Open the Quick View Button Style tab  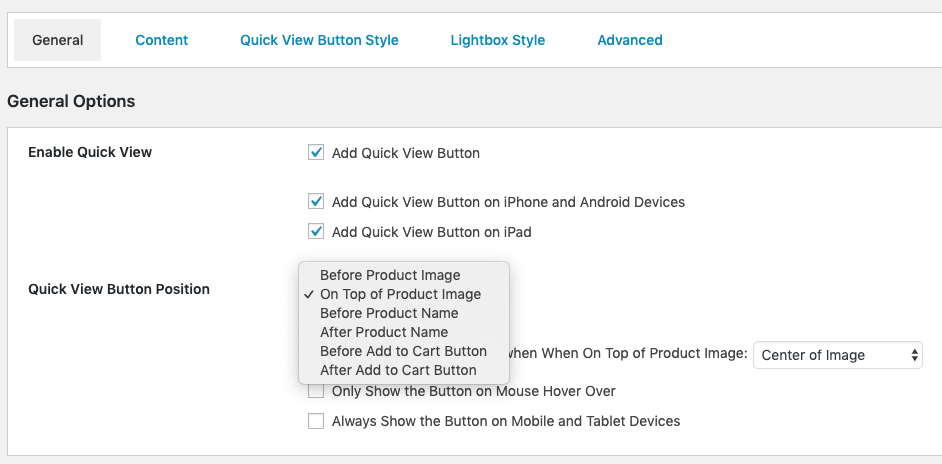tap(319, 40)
